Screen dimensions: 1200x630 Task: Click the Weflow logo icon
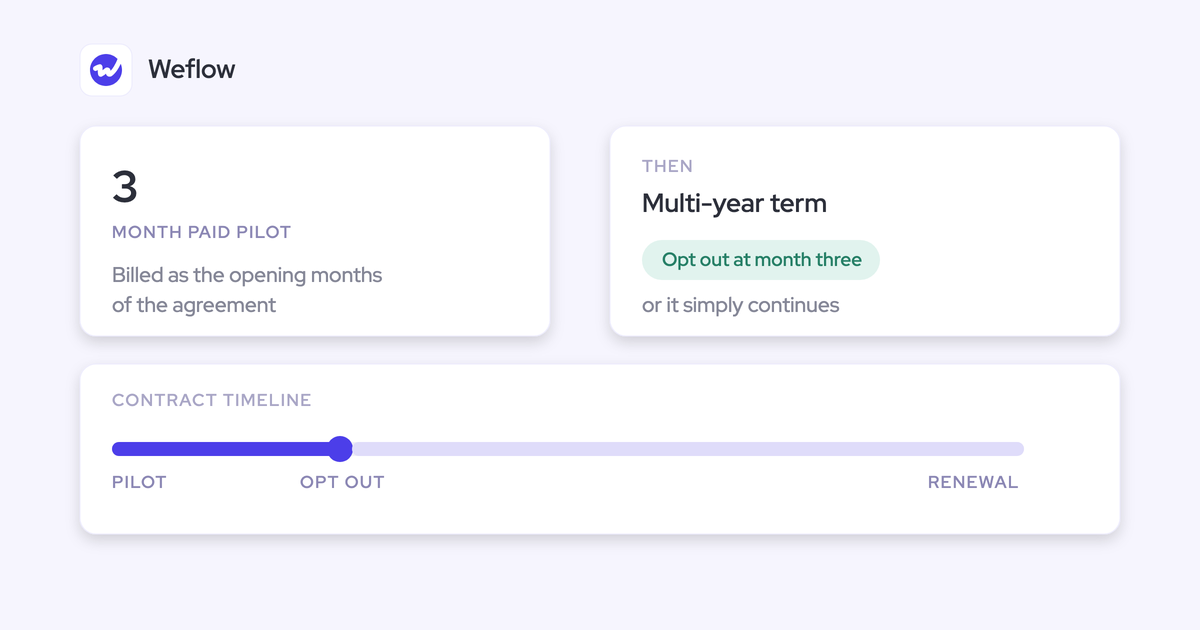tap(106, 70)
